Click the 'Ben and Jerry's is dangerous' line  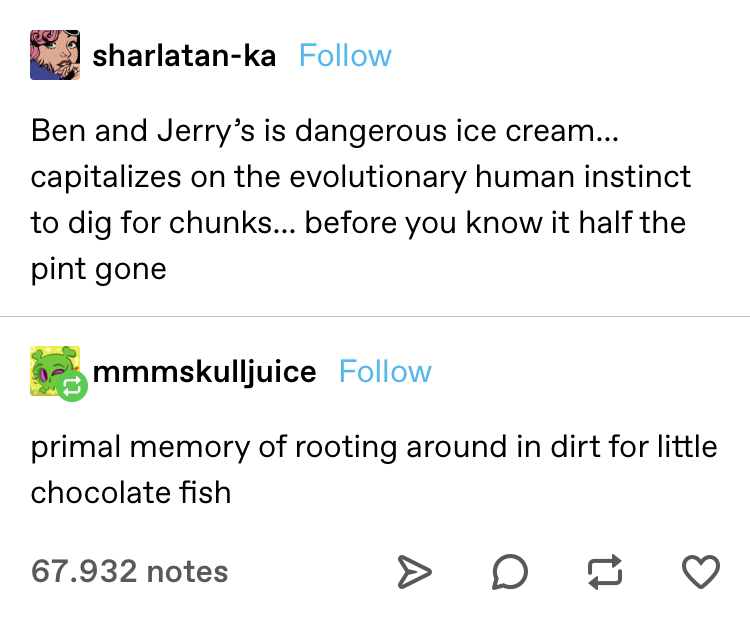(325, 131)
